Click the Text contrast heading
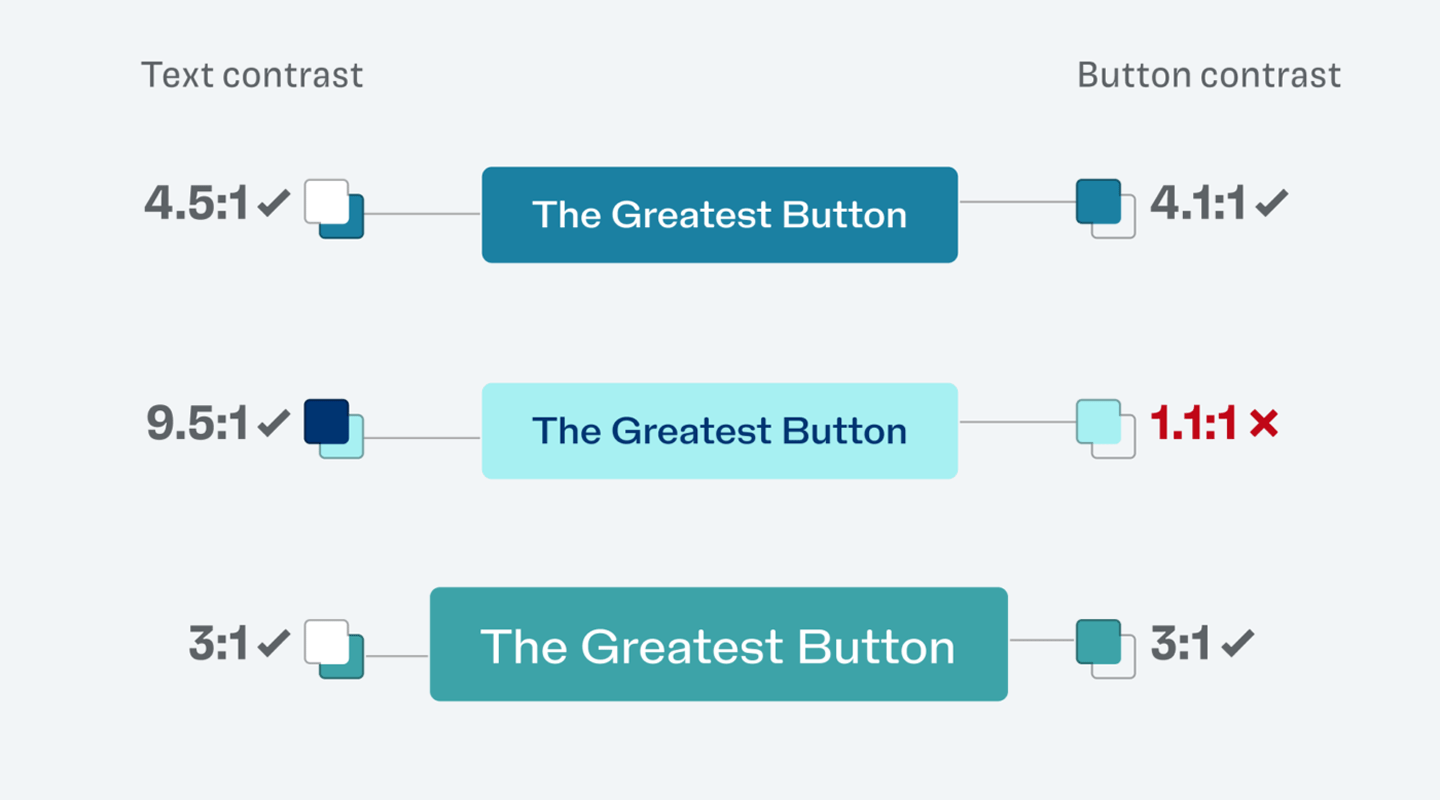Viewport: 1440px width, 800px height. coord(252,76)
